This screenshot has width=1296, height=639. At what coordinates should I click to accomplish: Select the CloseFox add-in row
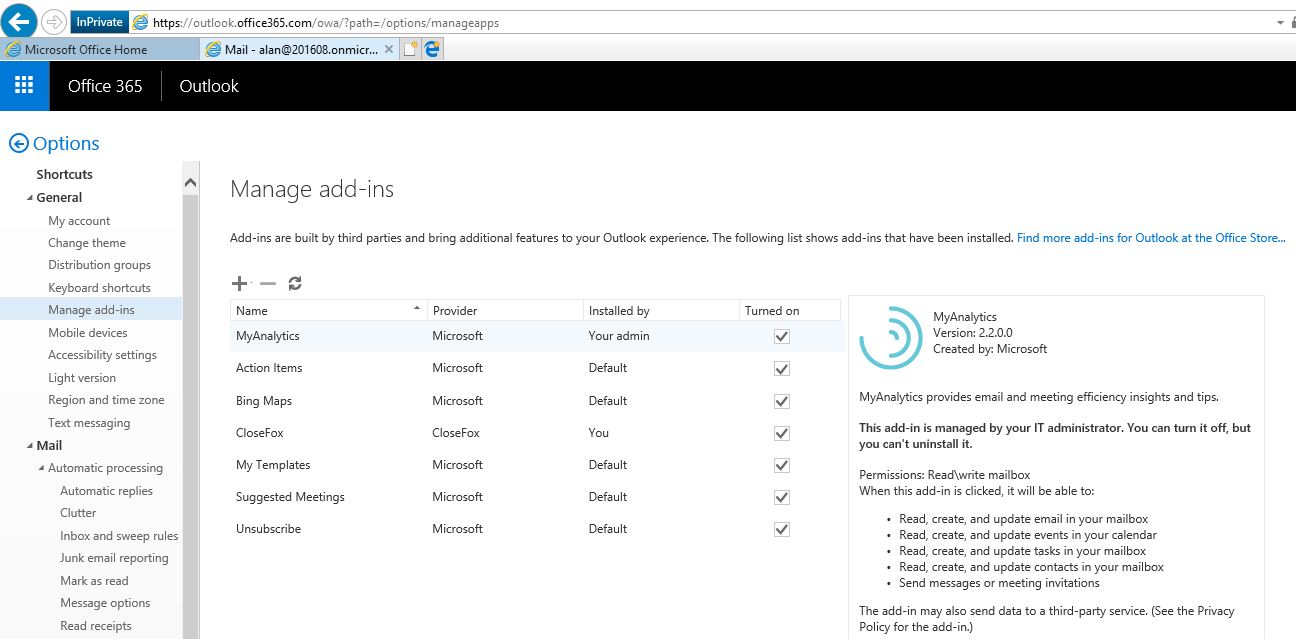(535, 433)
